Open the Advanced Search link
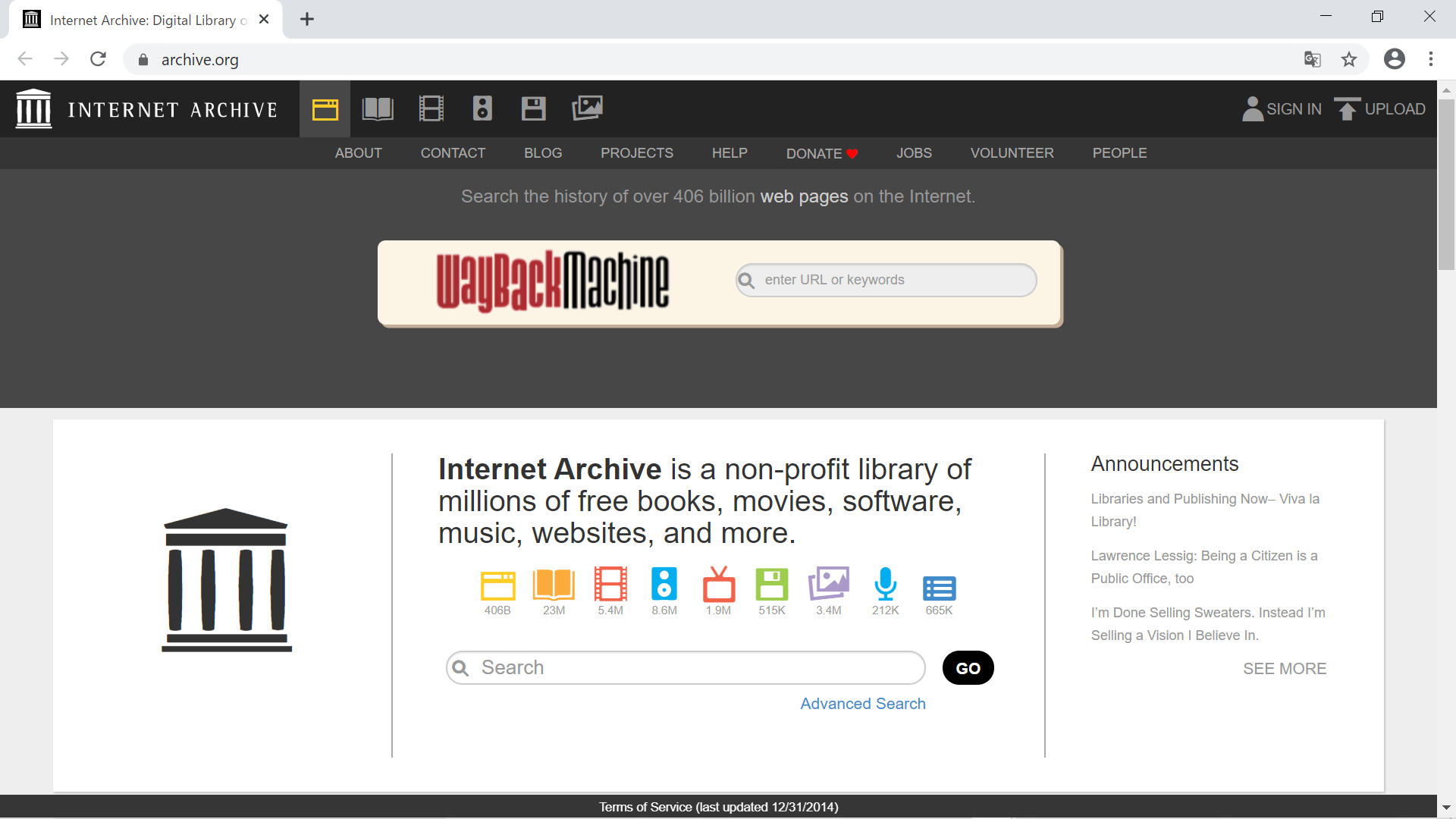 (863, 704)
